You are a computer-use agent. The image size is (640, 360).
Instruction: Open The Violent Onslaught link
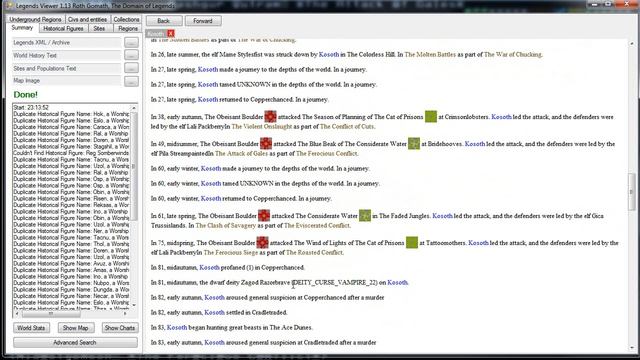[x=262, y=127]
